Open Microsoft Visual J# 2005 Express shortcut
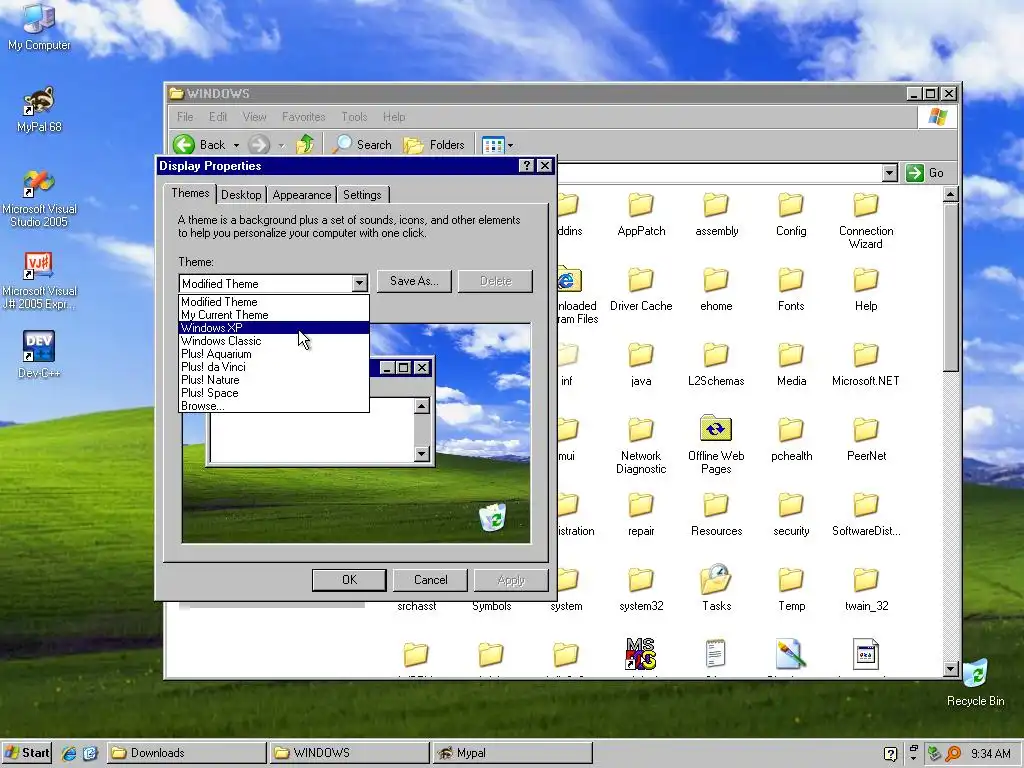Viewport: 1024px width, 768px height. click(x=39, y=280)
